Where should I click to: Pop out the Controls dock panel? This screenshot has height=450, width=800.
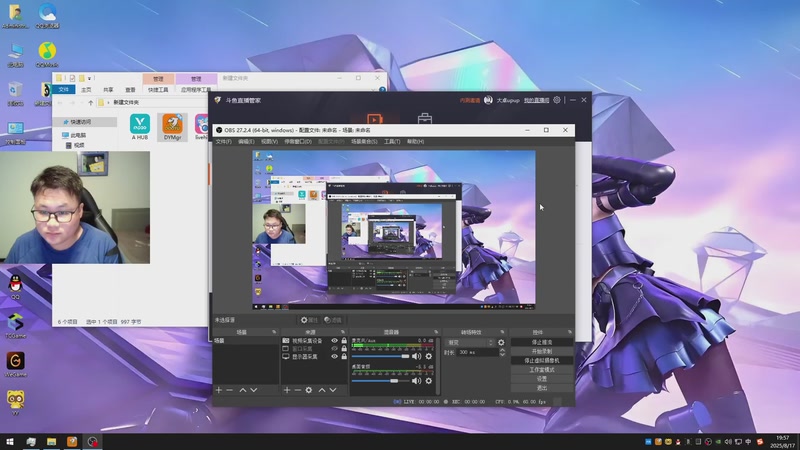(569, 332)
